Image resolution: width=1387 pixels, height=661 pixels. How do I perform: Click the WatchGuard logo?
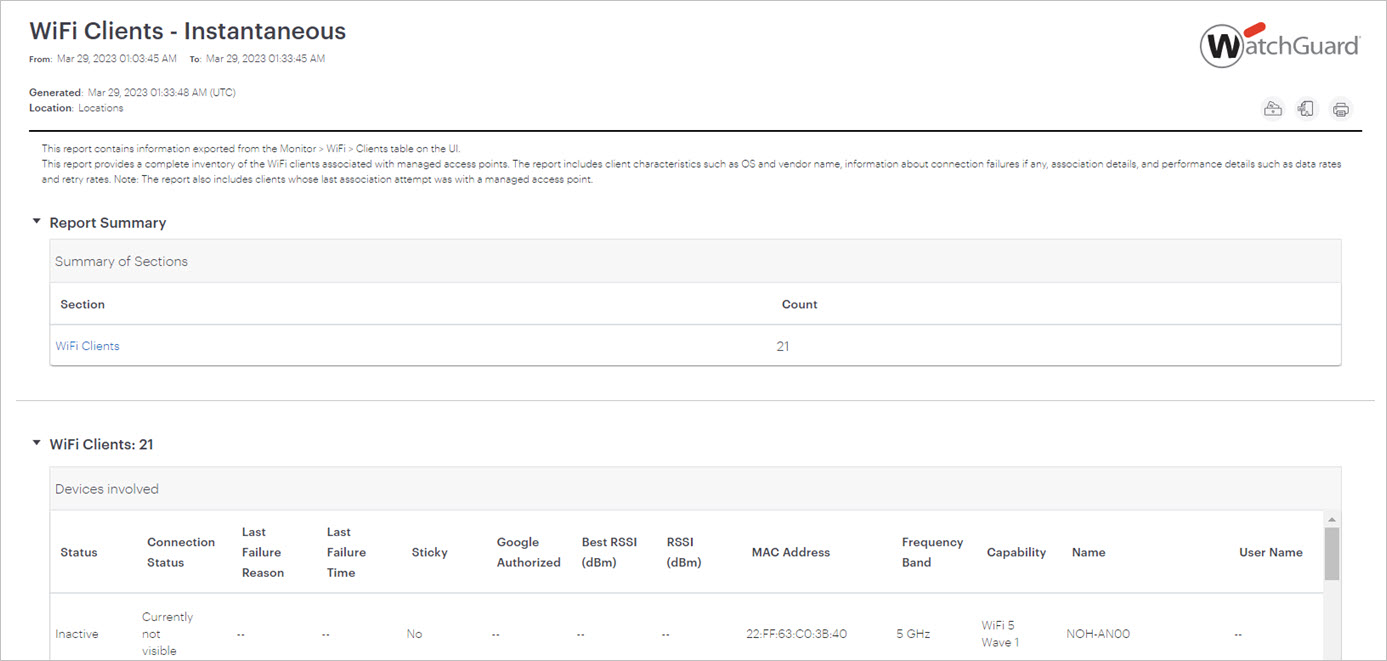pos(1280,46)
